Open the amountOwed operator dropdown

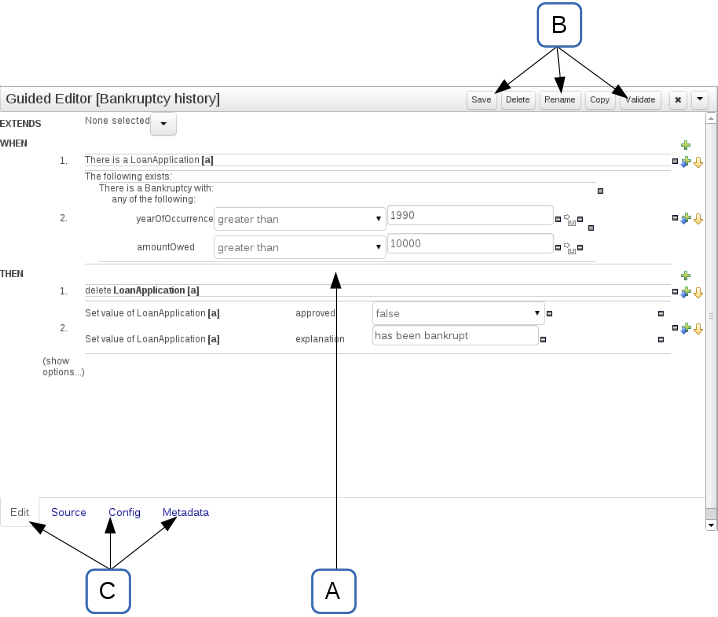pos(299,247)
